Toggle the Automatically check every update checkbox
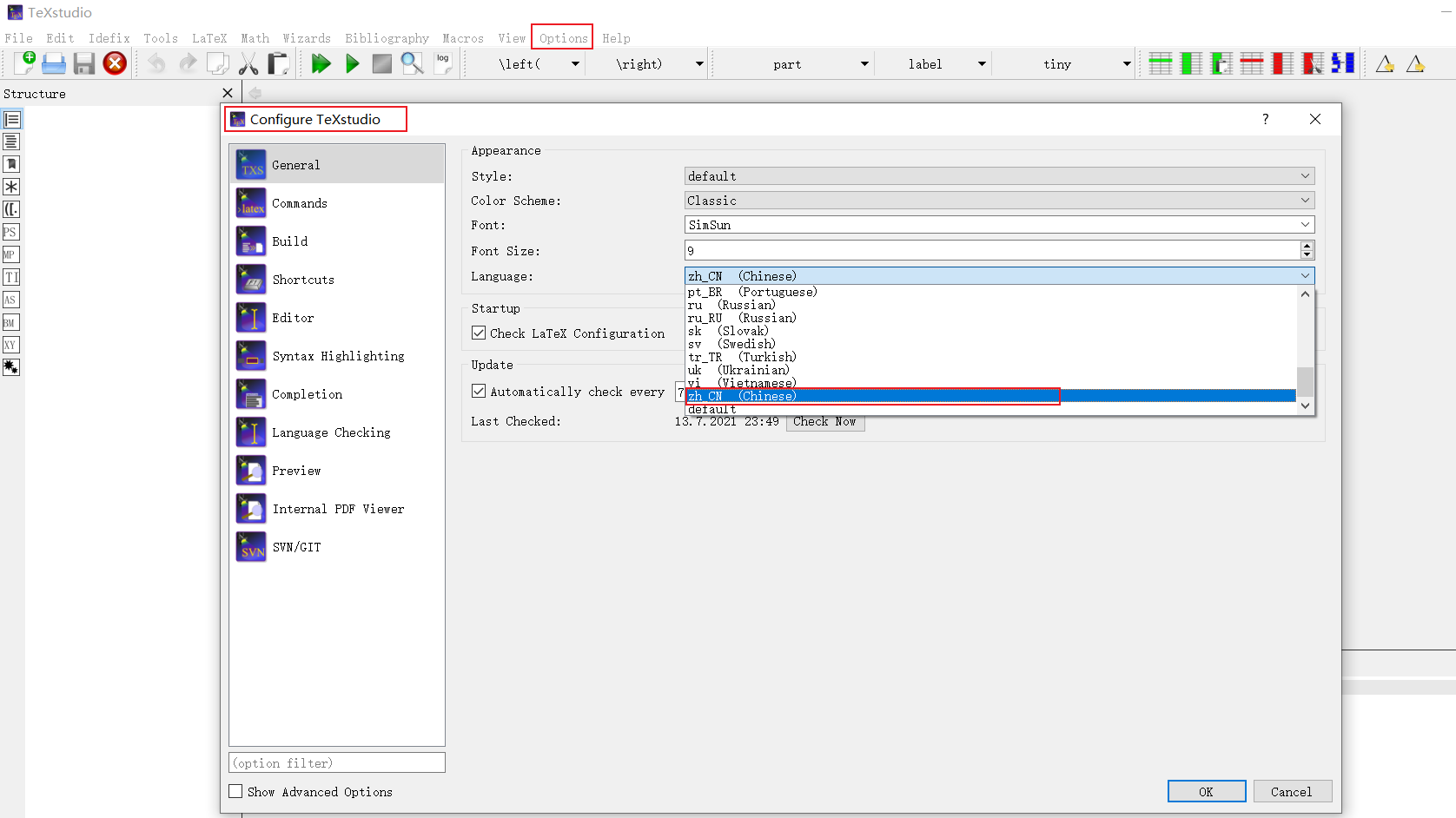The image size is (1456, 818). [x=479, y=391]
